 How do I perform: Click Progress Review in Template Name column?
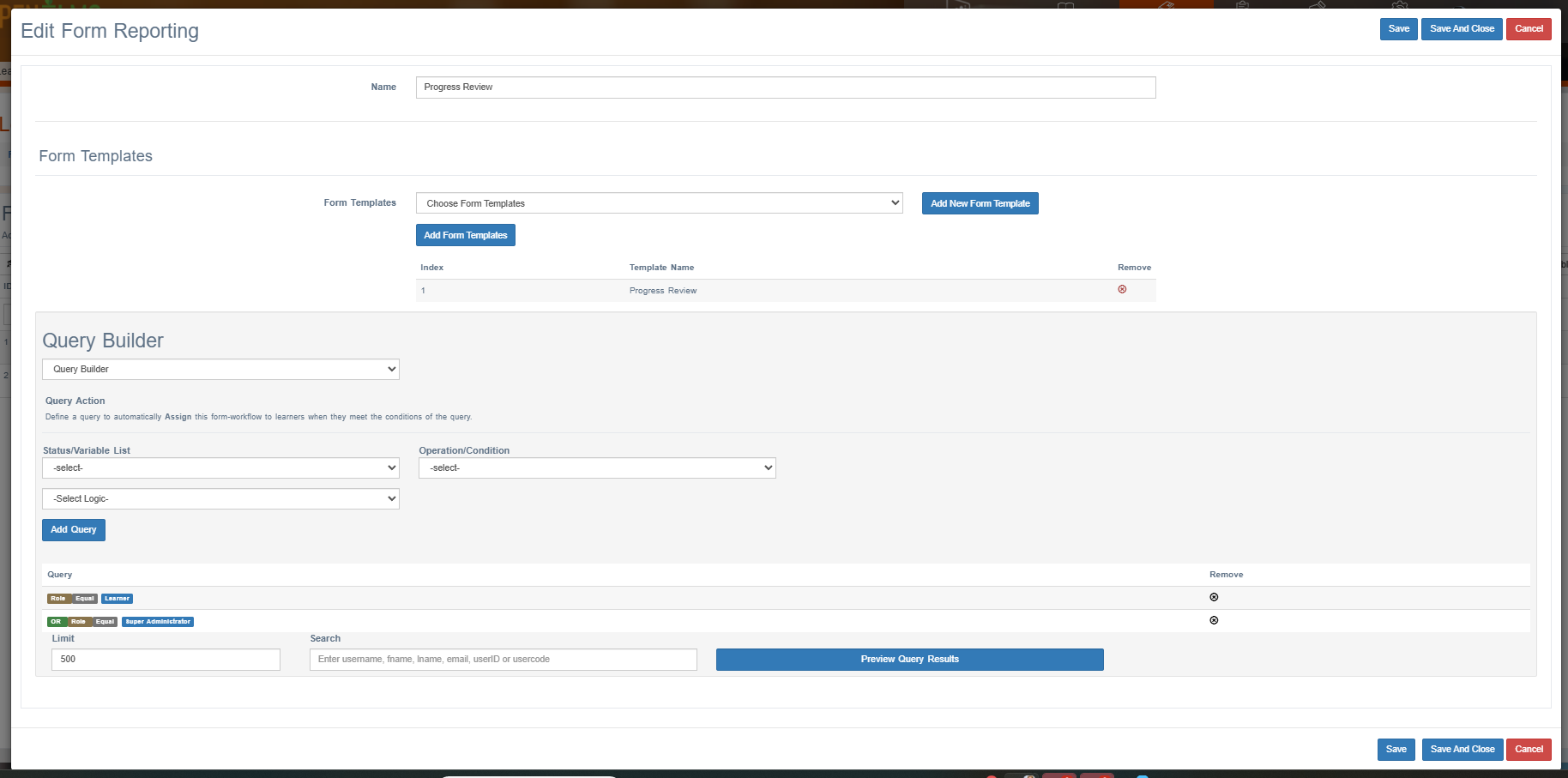pyautogui.click(x=662, y=291)
